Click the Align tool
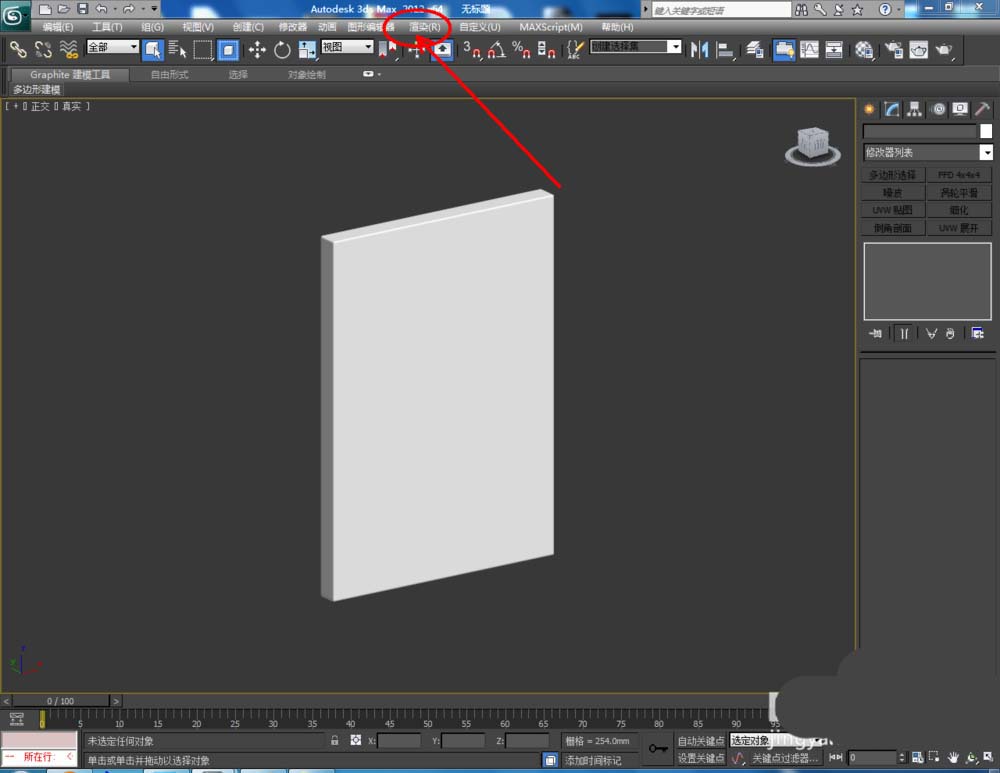Image resolution: width=1000 pixels, height=773 pixels. tap(724, 50)
